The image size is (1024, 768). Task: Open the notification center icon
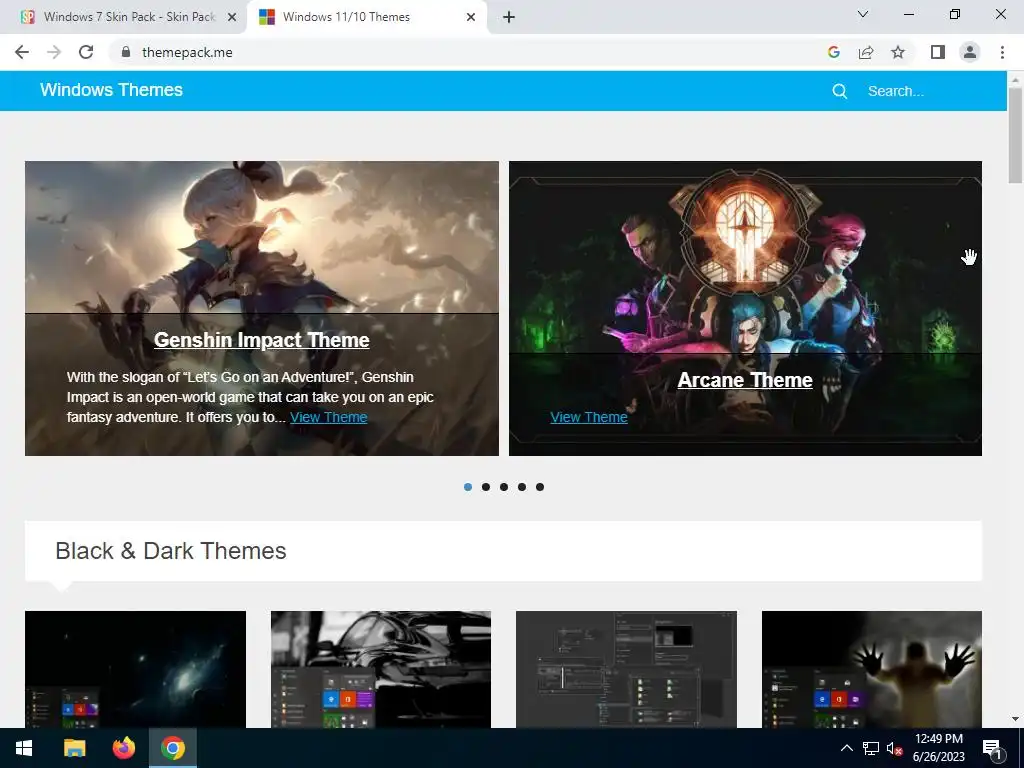coord(992,750)
